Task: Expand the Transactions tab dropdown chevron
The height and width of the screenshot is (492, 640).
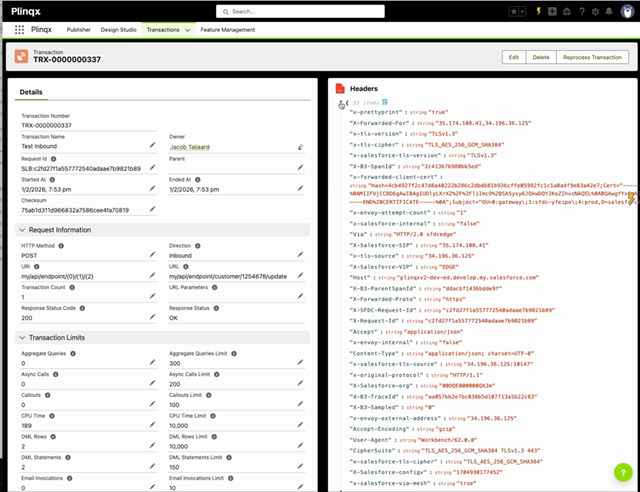Action: [x=187, y=30]
